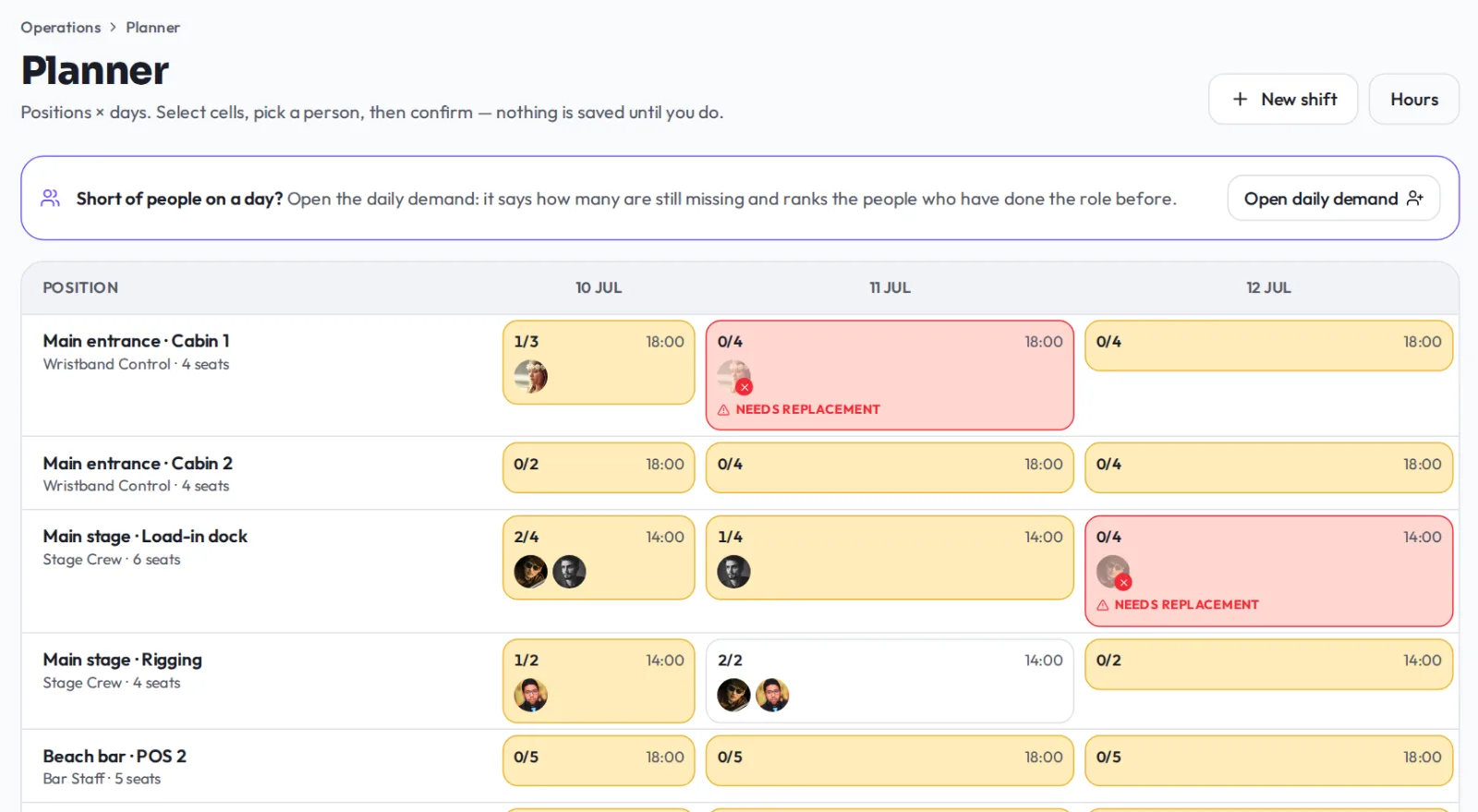Screen dimensions: 1478x812
Task: Click the people icon beside 'Short of people on a day?'
Action: click(x=50, y=198)
